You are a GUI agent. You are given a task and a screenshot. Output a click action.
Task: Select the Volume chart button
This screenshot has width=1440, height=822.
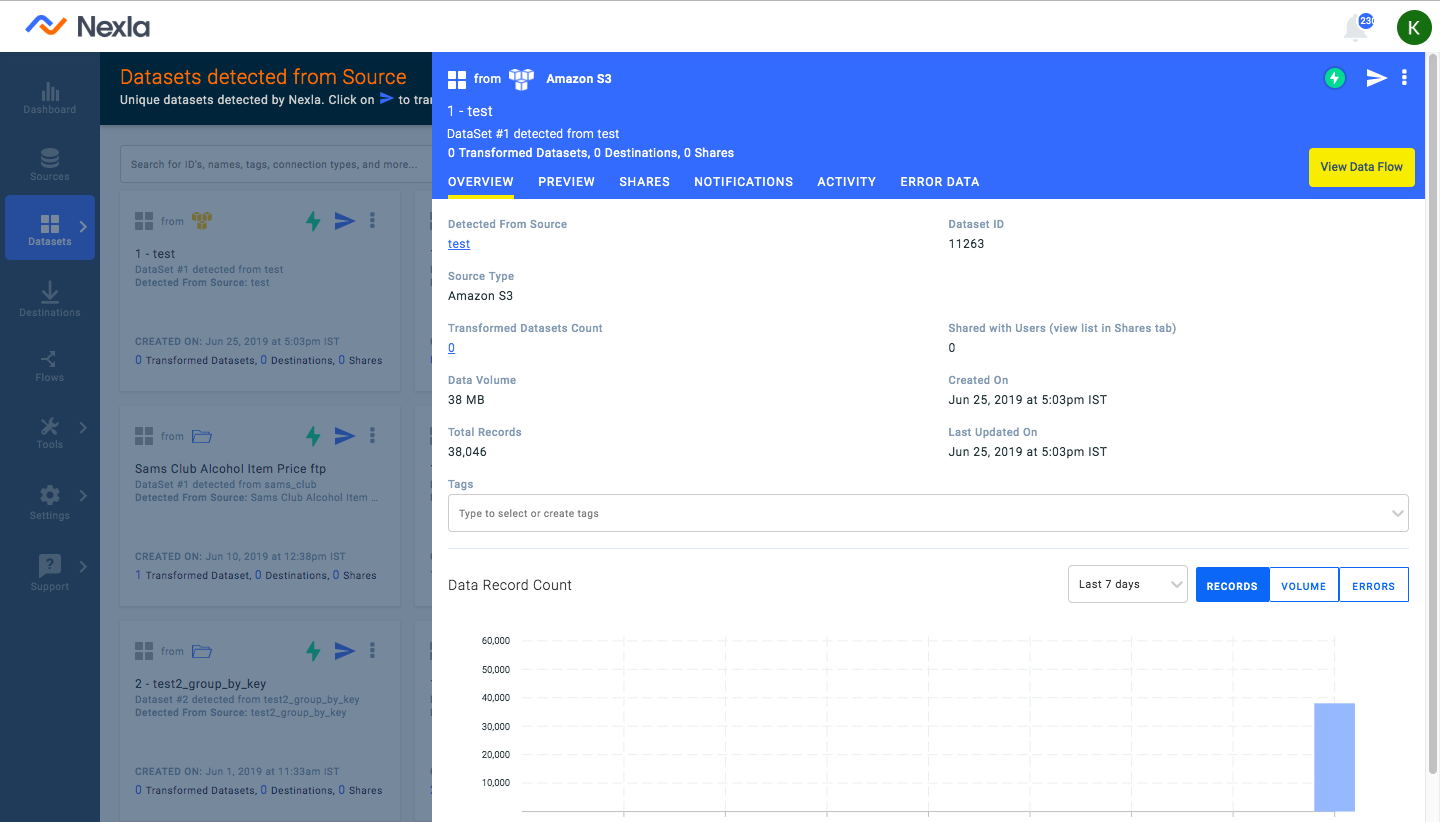1304,585
